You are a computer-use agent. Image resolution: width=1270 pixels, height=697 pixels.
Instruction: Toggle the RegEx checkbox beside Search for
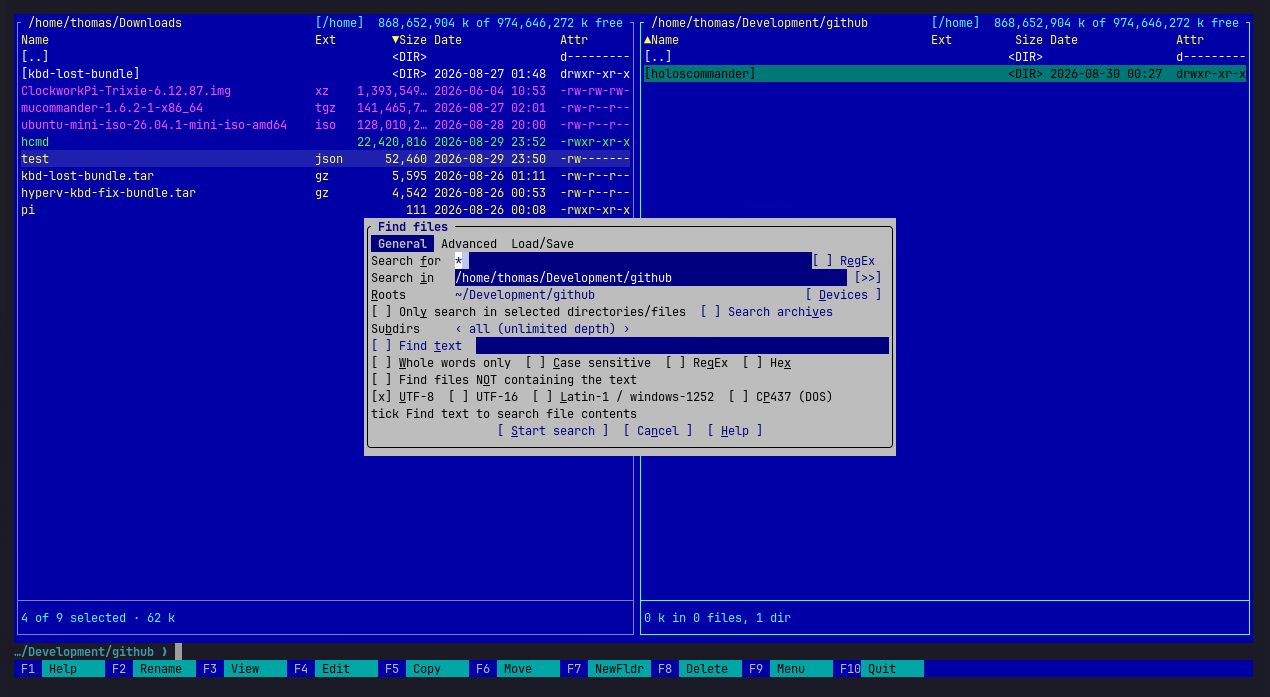pos(843,261)
